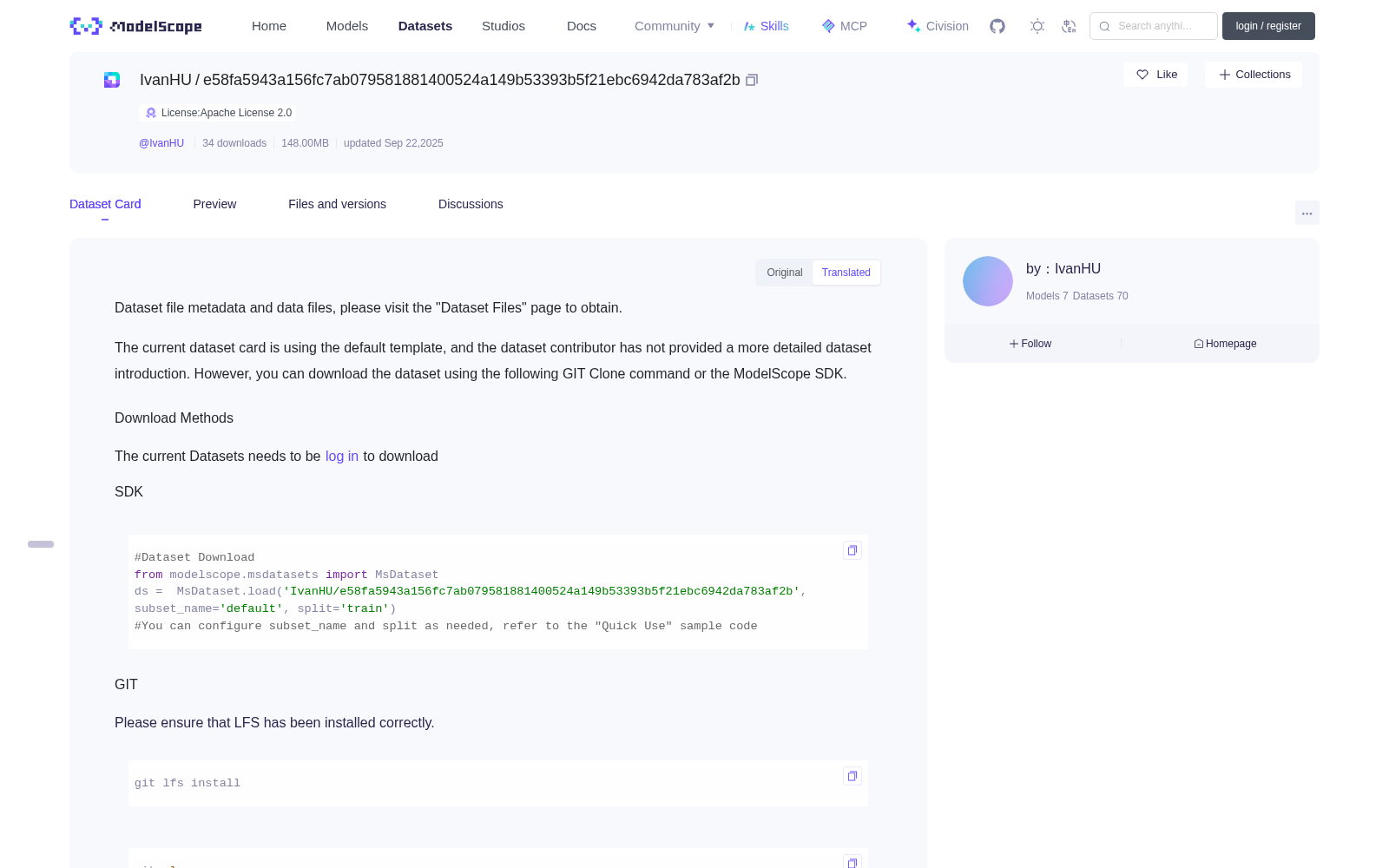Visit IvanHU's Homepage
Image resolution: width=1389 pixels, height=868 pixels.
pyautogui.click(x=1225, y=344)
